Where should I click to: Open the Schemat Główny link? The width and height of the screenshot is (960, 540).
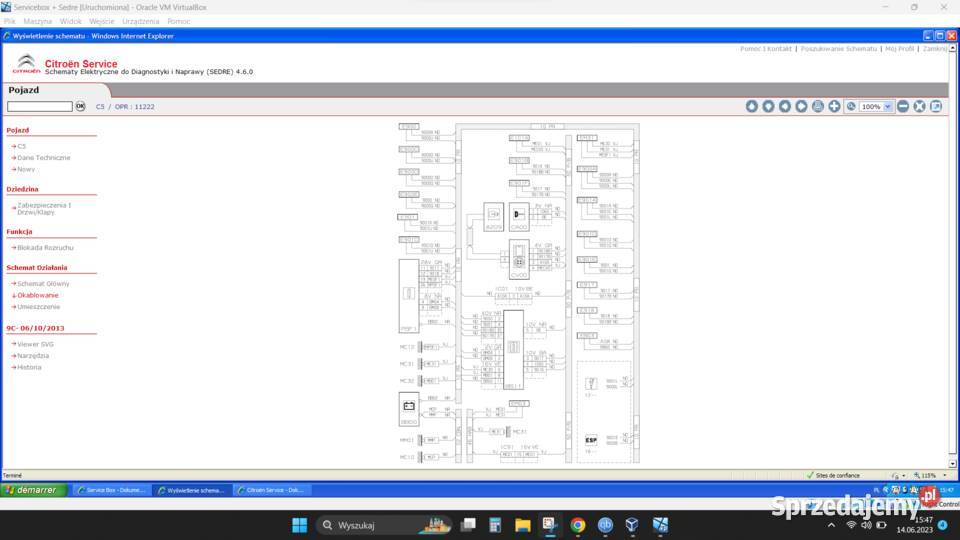click(43, 283)
